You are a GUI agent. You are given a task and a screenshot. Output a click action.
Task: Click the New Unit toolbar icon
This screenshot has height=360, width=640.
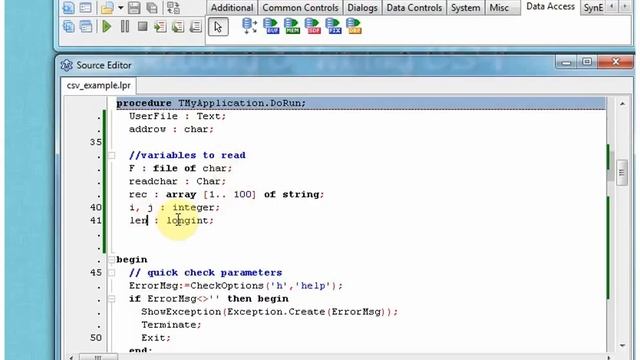click(68, 7)
